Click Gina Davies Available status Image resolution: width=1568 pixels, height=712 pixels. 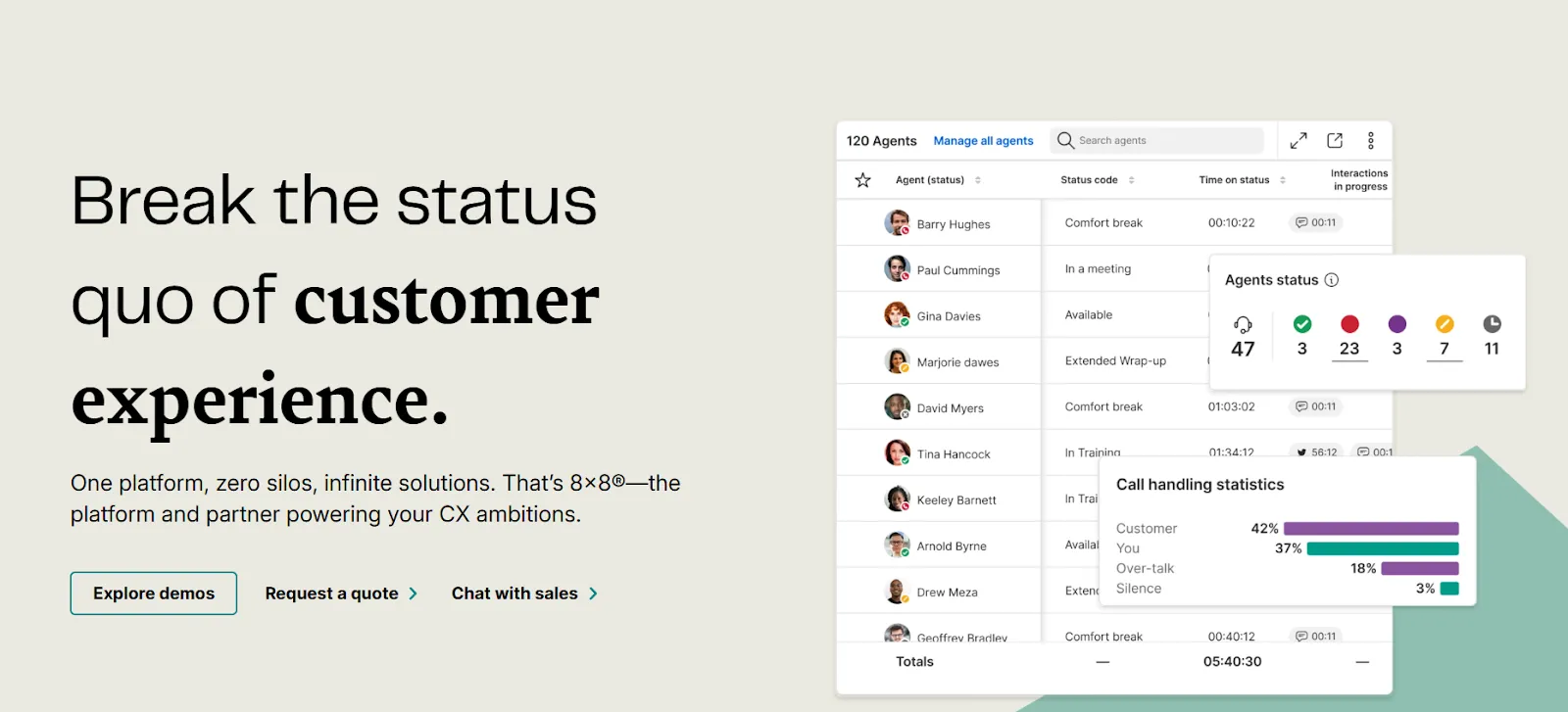pos(1088,315)
